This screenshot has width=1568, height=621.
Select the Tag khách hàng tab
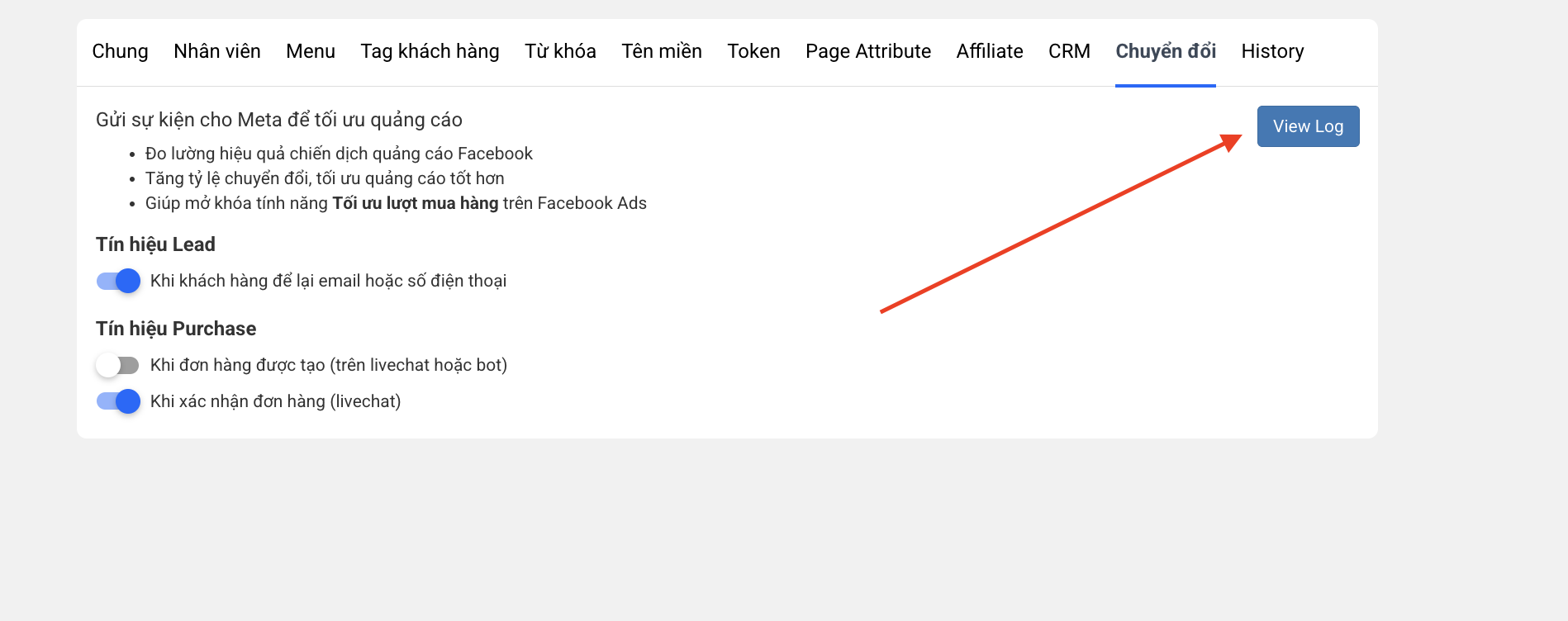click(430, 51)
